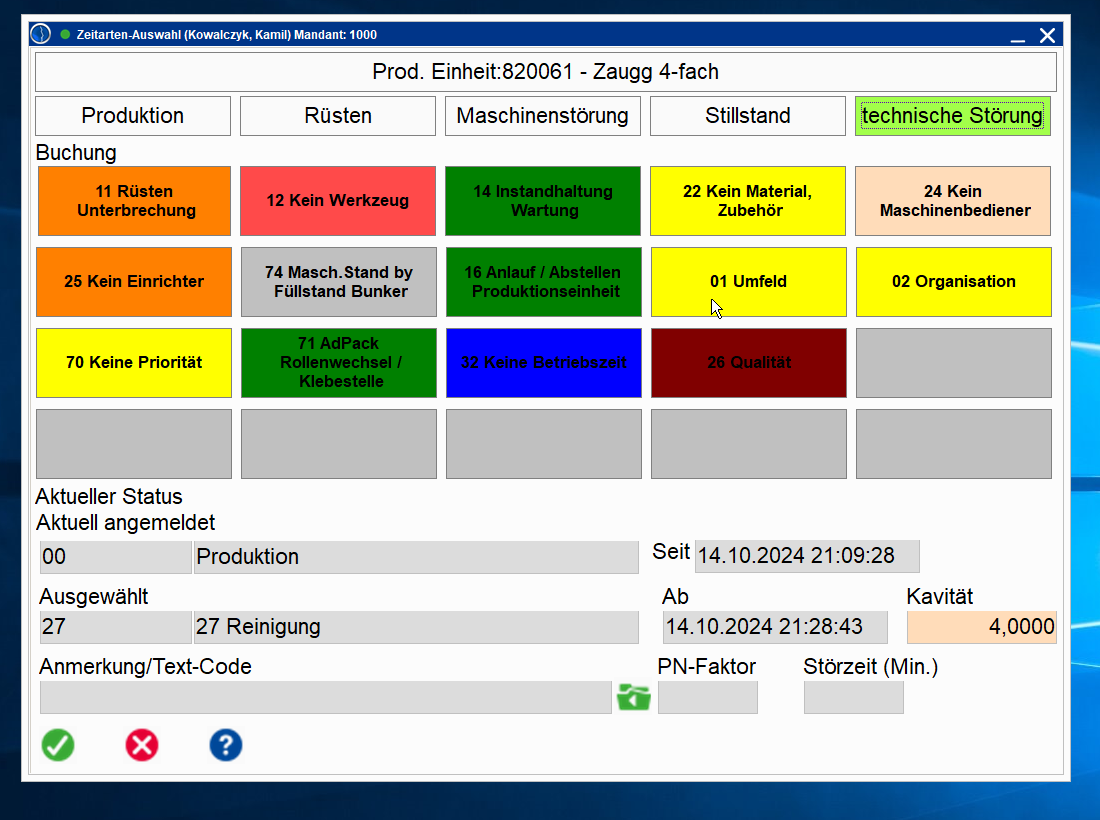Viewport: 1100px width, 820px height.
Task: Select the dark red 26 Qualität button
Action: click(x=748, y=363)
